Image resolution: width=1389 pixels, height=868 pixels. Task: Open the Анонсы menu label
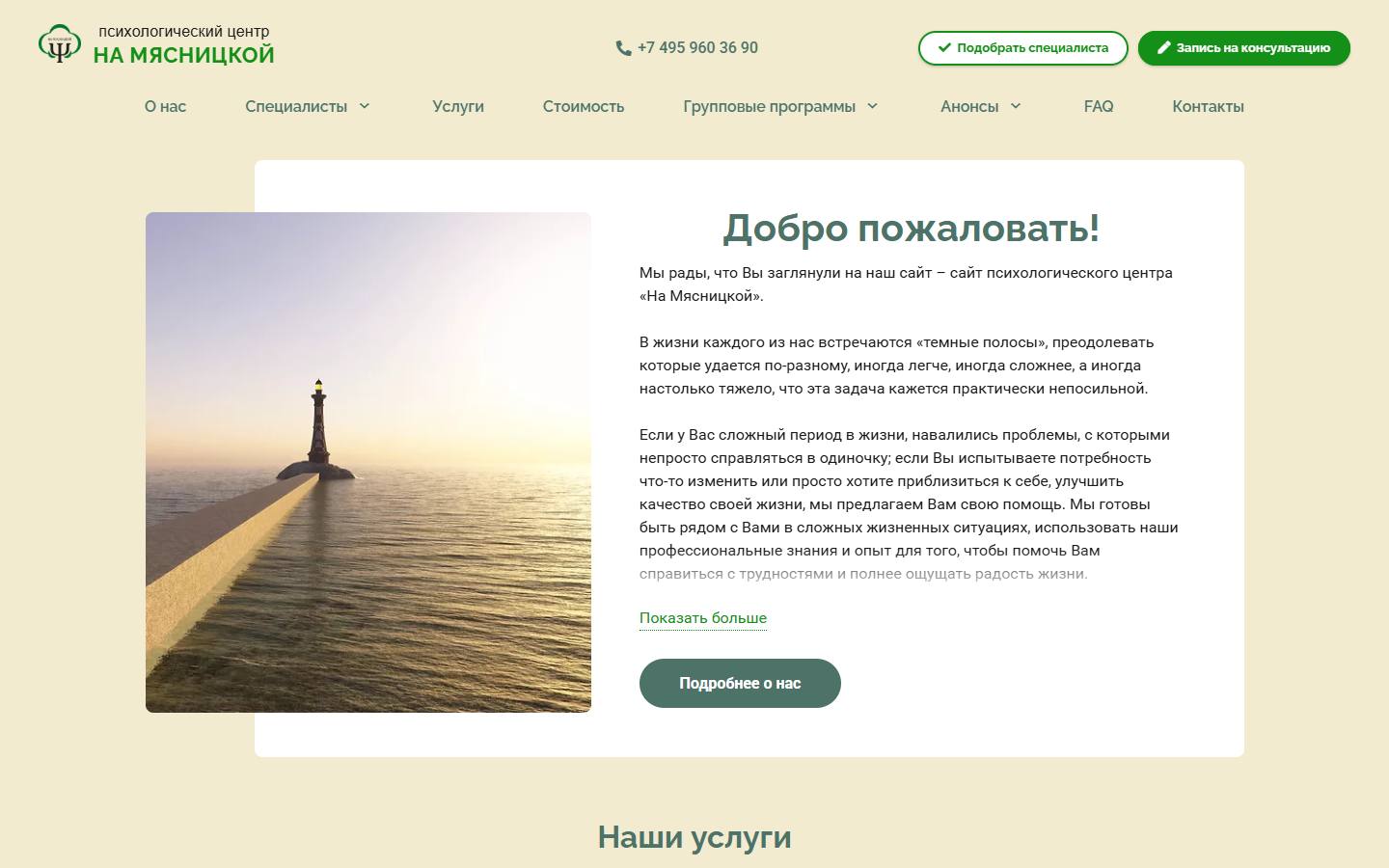click(x=969, y=106)
